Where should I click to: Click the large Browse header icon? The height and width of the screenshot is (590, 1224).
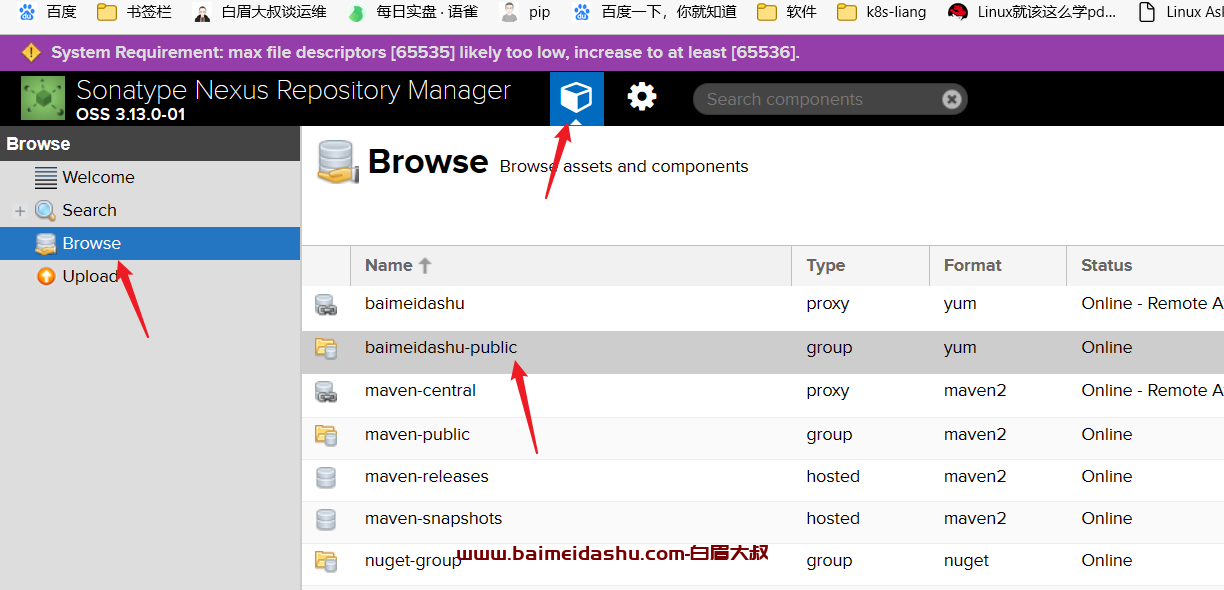338,162
